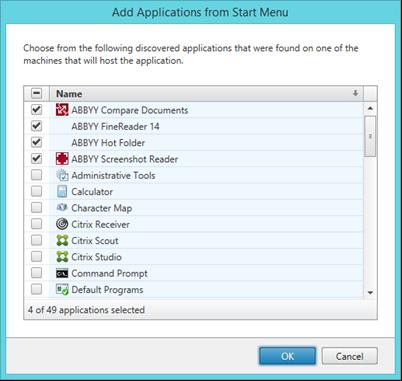This screenshot has height=381, width=402.
Task: Toggle the select-all checkbox in header
Action: point(36,93)
